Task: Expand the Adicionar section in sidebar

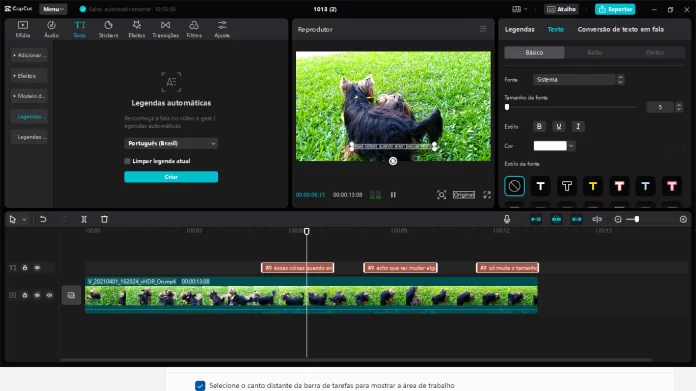Action: tap(29, 55)
